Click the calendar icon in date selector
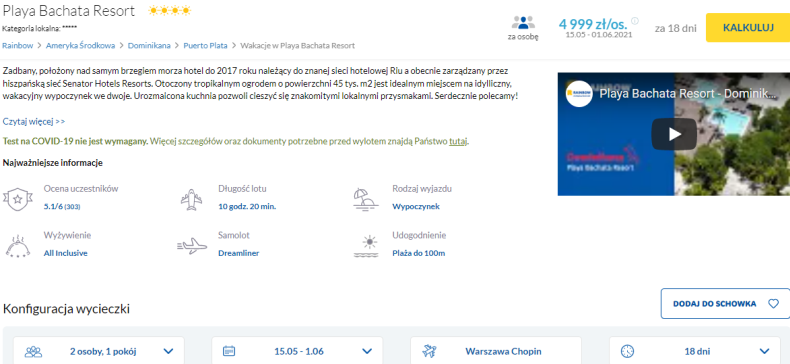This screenshot has width=790, height=364. point(229,351)
